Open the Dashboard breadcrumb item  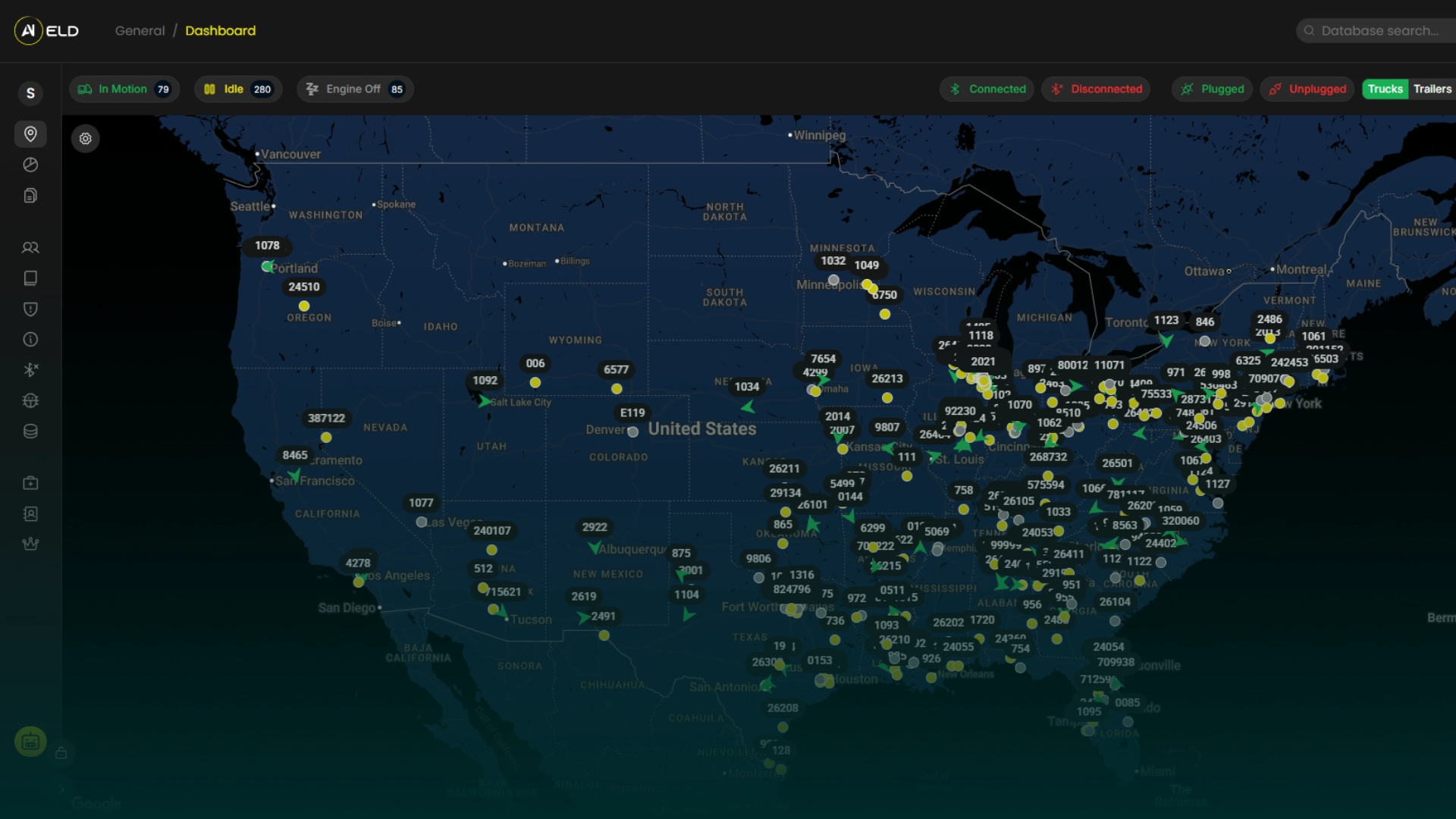click(221, 30)
